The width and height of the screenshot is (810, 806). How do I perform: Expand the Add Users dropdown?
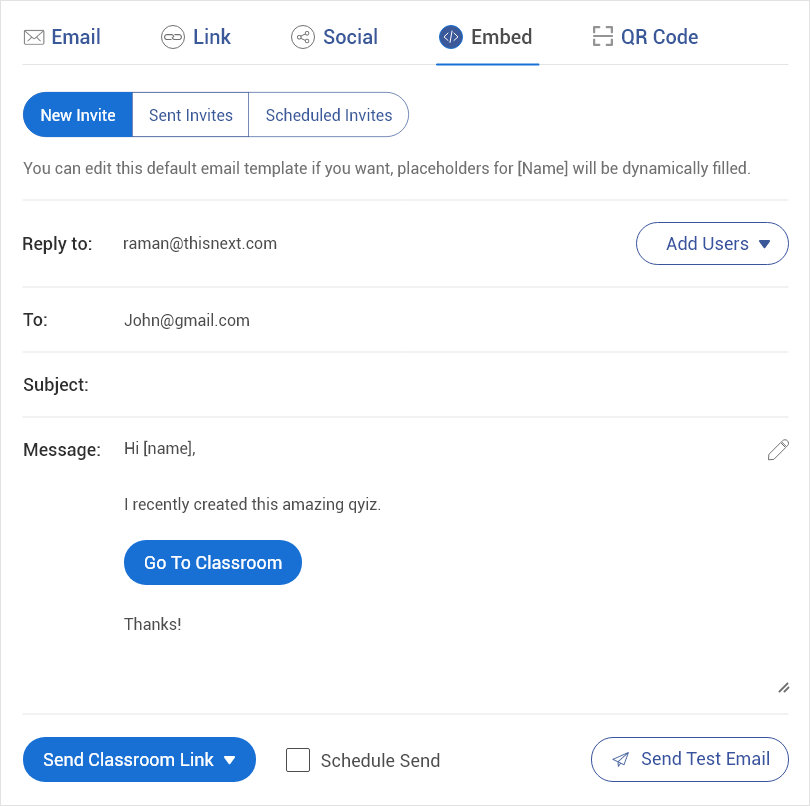click(712, 244)
